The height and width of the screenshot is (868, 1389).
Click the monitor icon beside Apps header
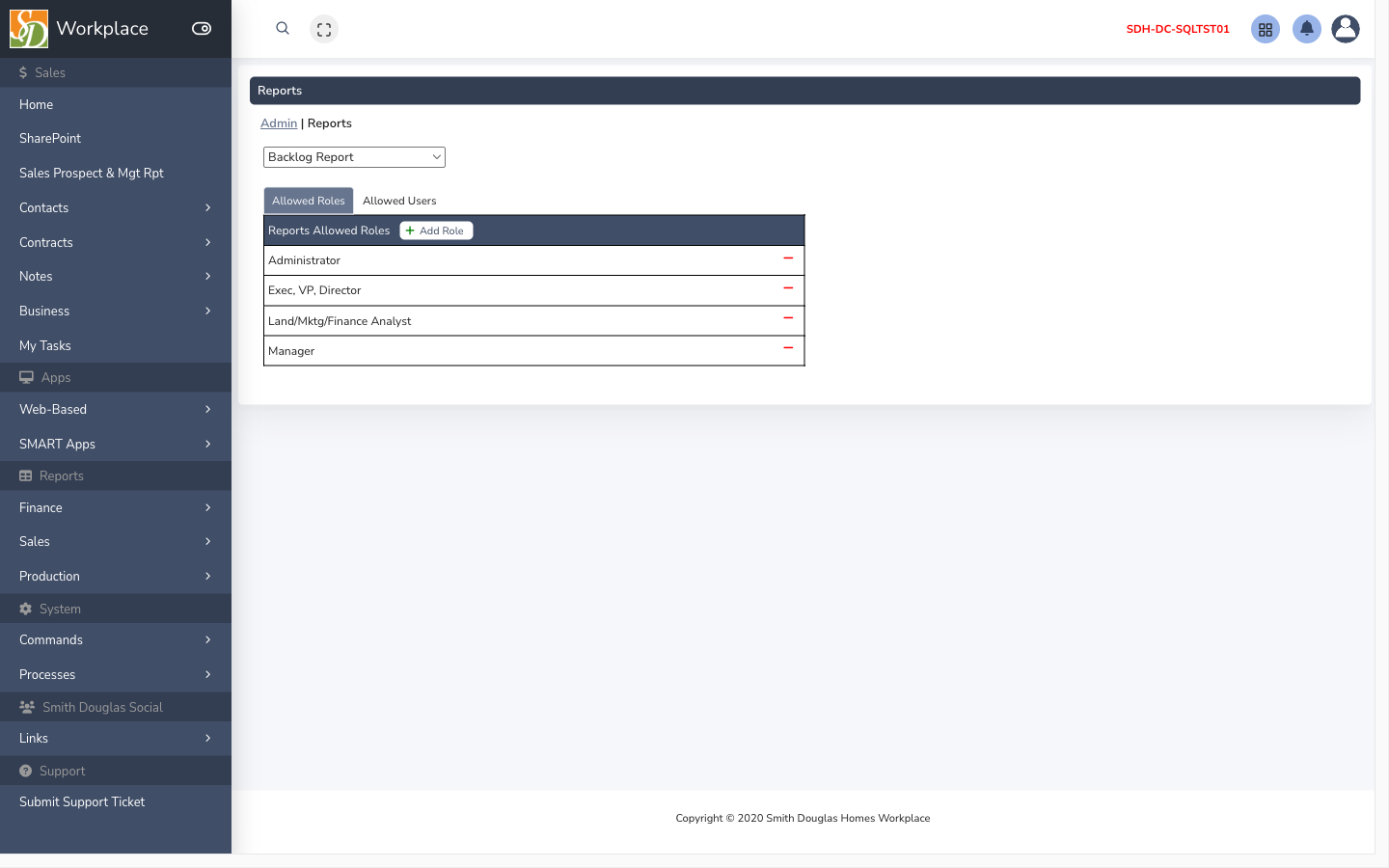point(26,378)
